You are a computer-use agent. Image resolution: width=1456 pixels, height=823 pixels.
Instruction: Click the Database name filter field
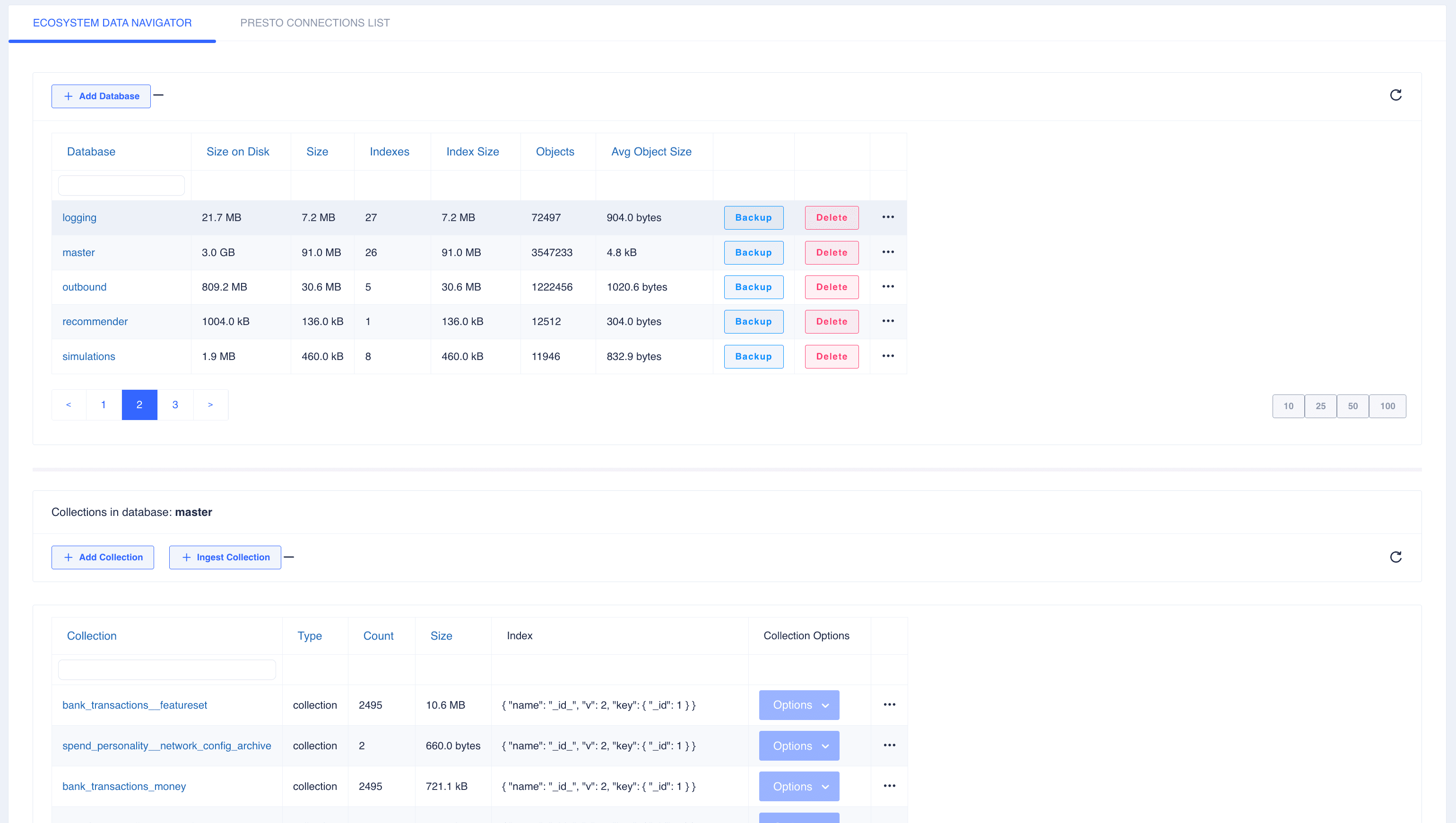(x=121, y=185)
